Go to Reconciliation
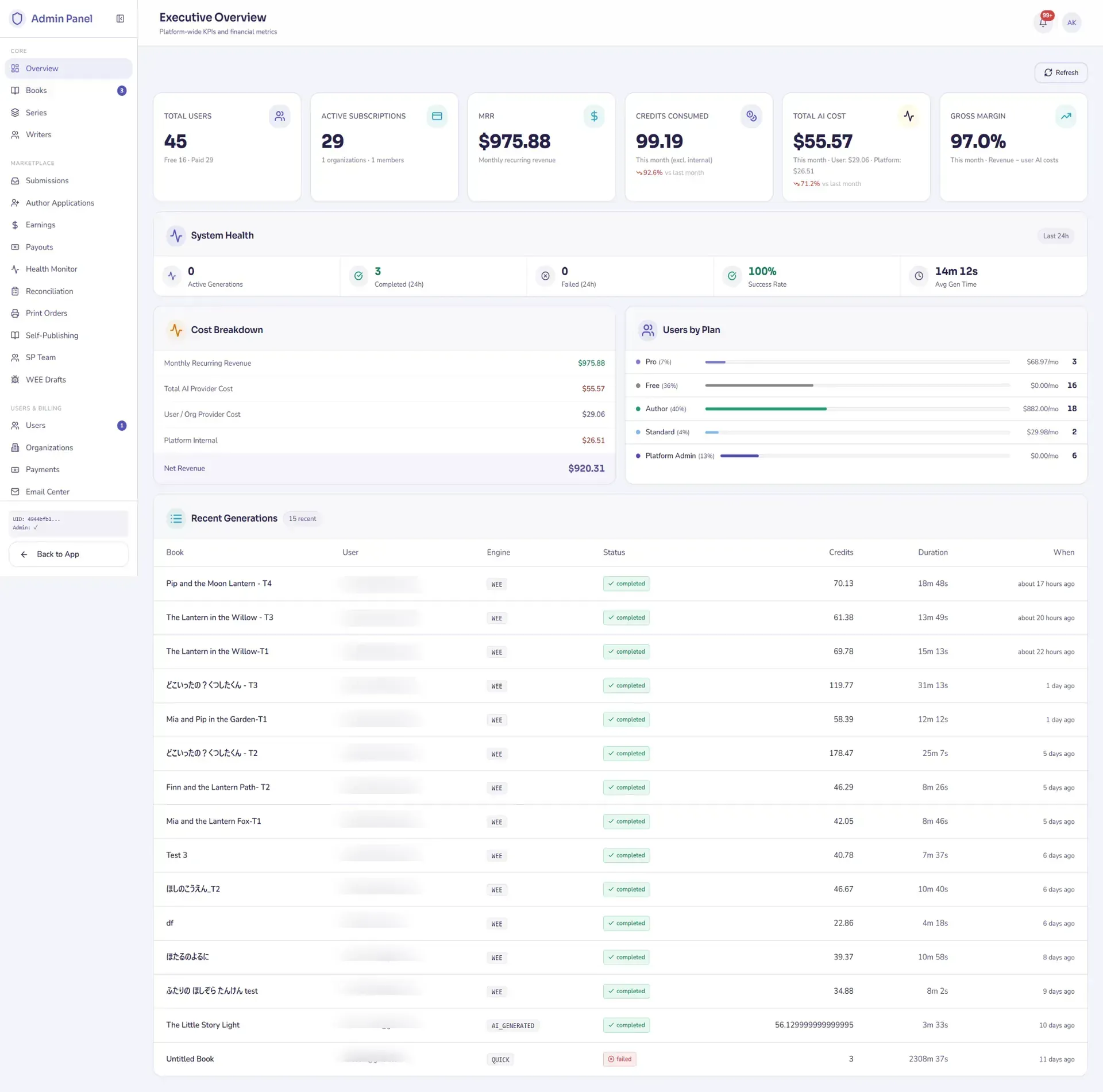Viewport: 1103px width, 1092px height. 68,291
